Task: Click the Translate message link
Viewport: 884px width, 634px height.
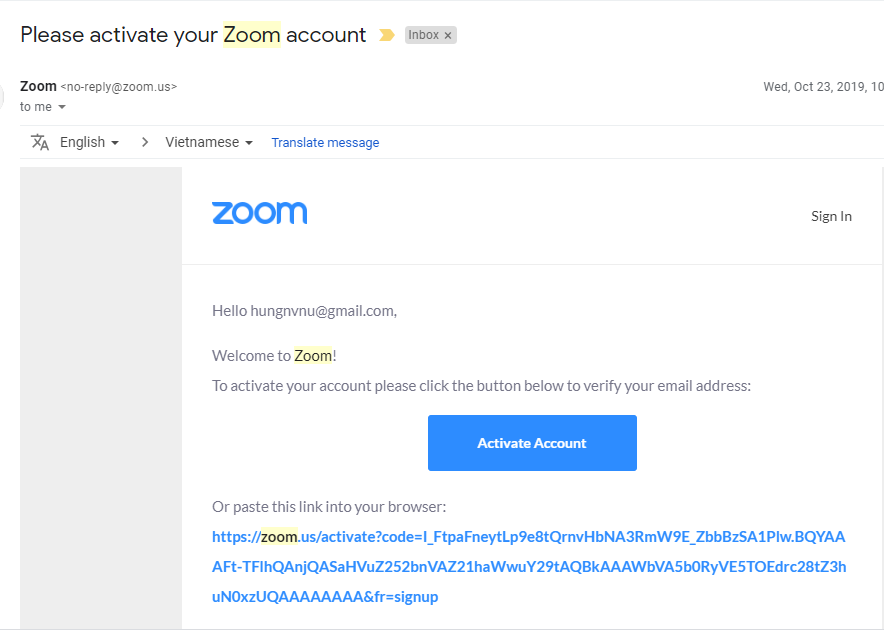Action: pos(325,143)
